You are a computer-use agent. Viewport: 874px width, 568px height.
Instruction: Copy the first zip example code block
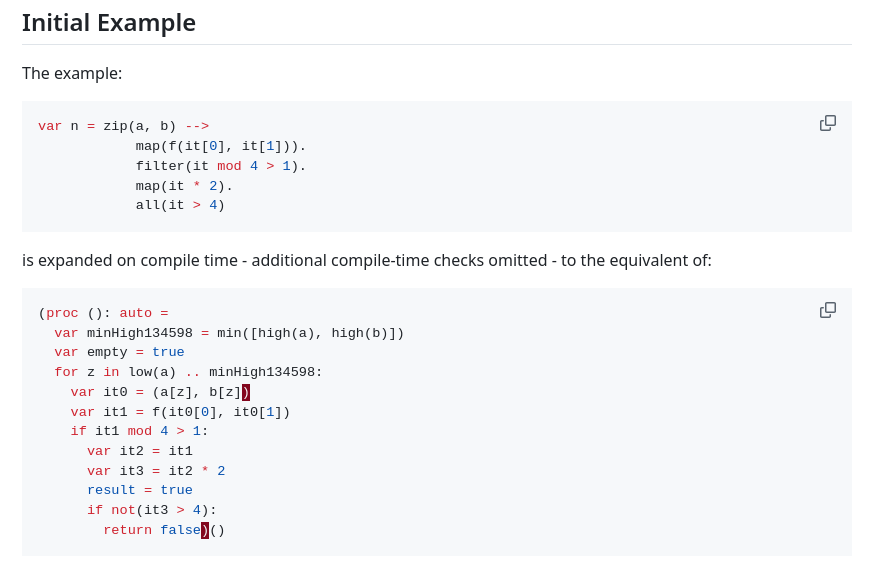click(x=828, y=123)
